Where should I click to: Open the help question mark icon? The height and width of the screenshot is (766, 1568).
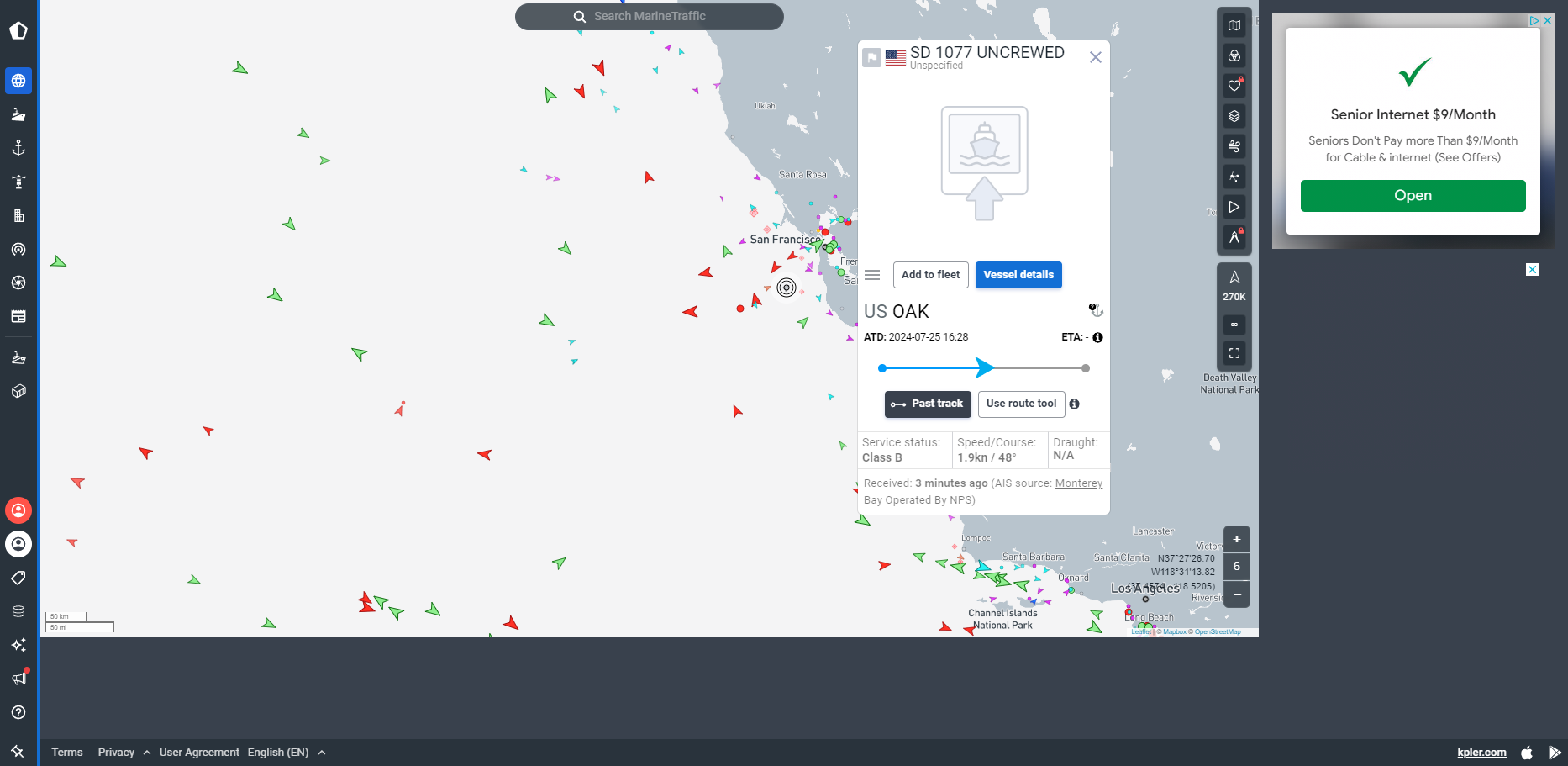pyautogui.click(x=18, y=712)
